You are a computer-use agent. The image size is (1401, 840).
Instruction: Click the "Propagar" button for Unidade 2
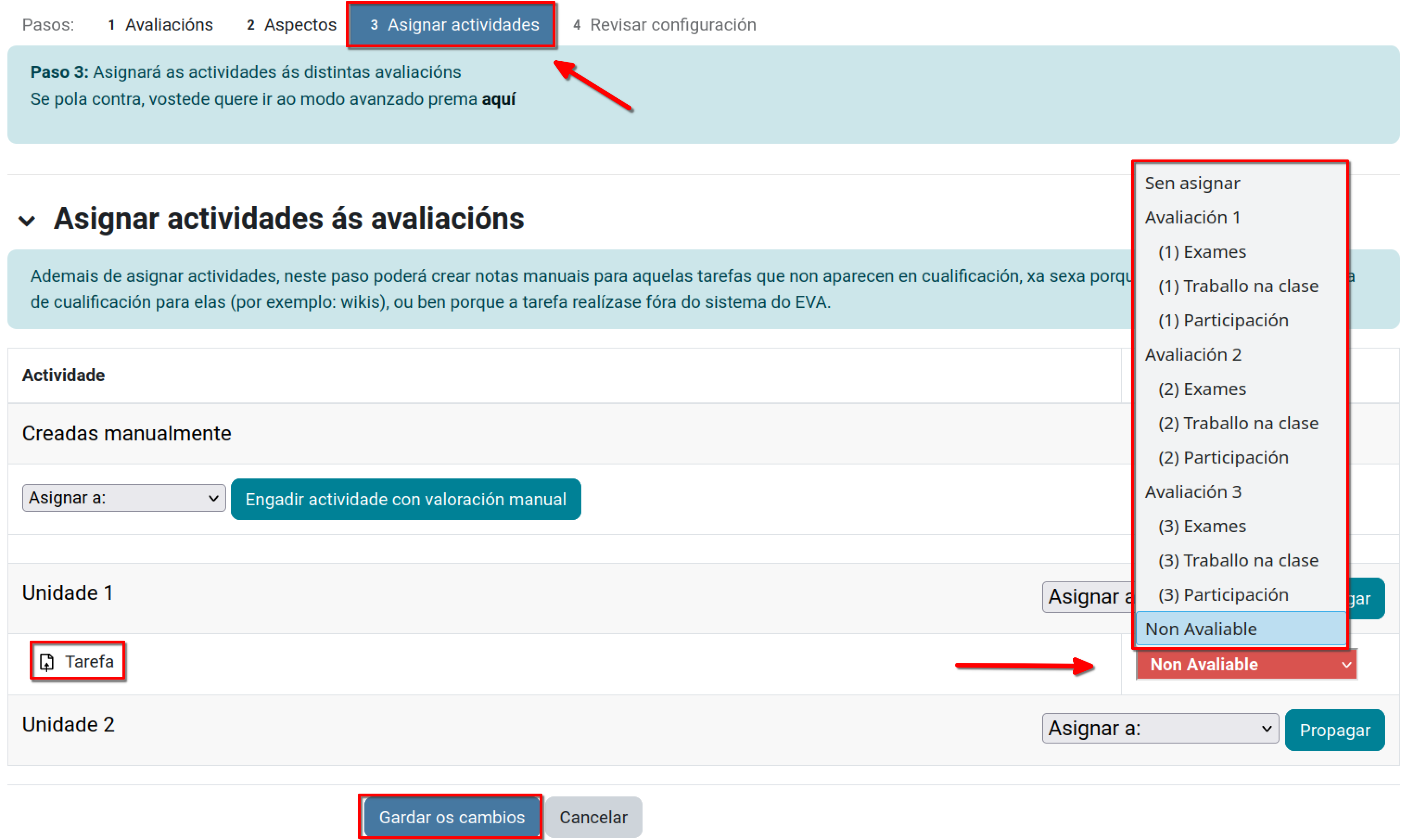(1335, 730)
